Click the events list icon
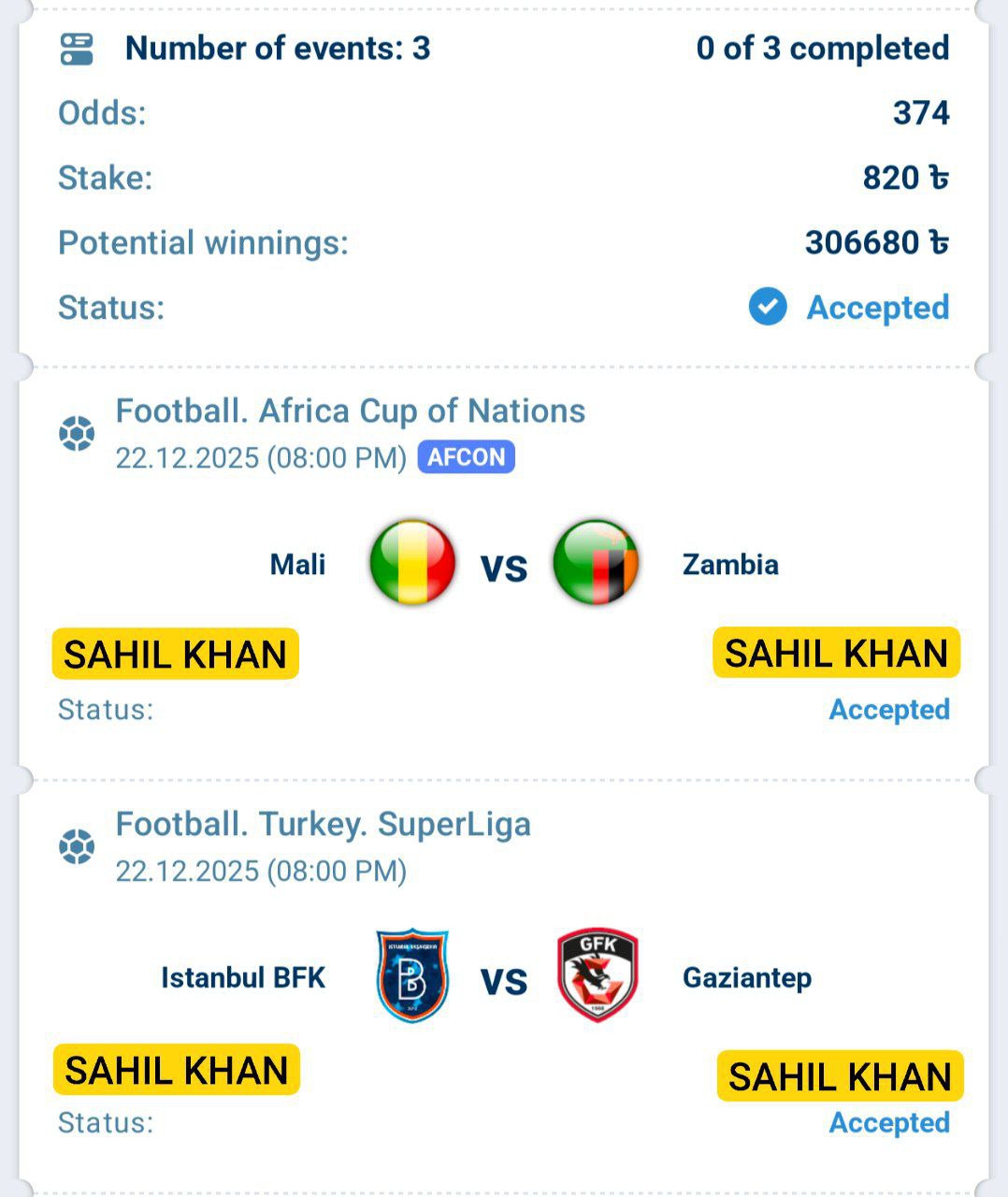Viewport: 1008px width, 1197px height. [x=77, y=49]
